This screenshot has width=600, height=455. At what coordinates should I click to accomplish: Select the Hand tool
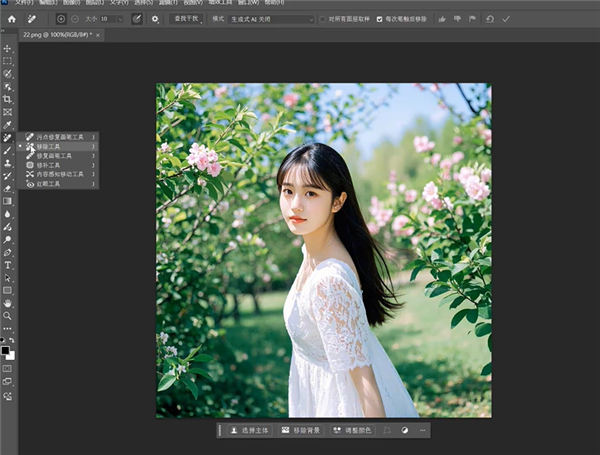click(x=7, y=303)
